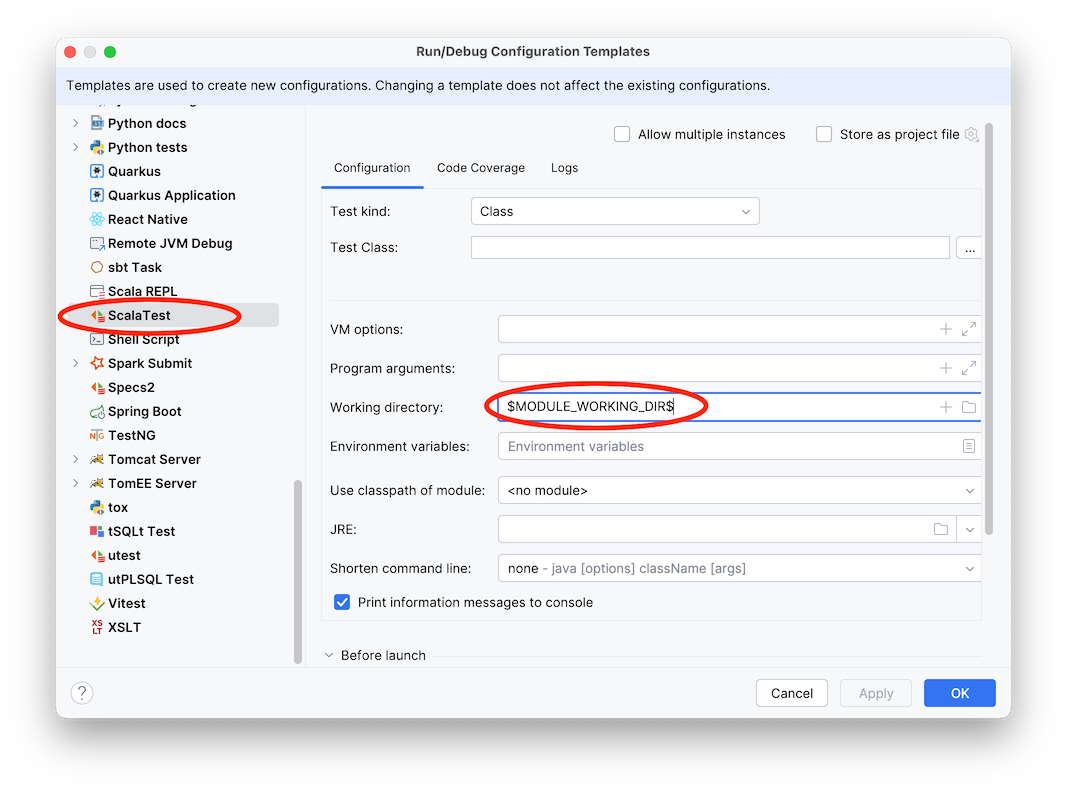Image resolution: width=1067 pixels, height=792 pixels.
Task: Expand the Before launch section
Action: pos(330,655)
